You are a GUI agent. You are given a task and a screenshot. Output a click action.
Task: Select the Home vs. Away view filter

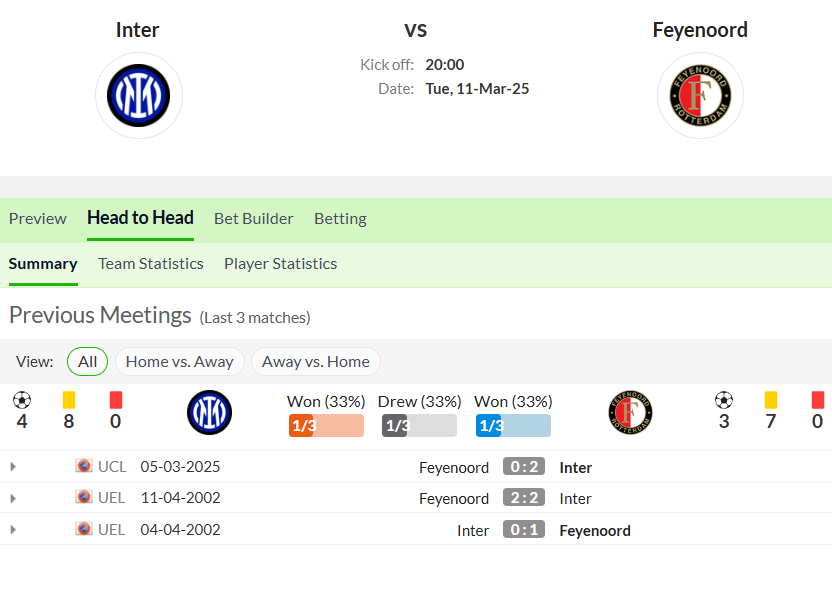[x=179, y=361]
